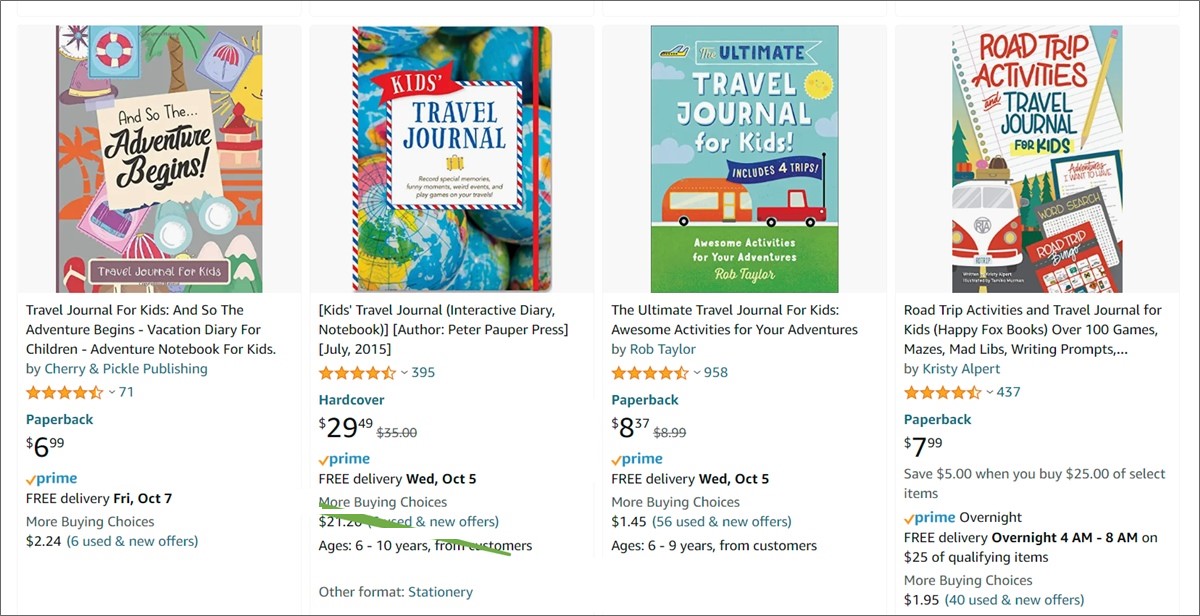1200x616 pixels.
Task: Expand rating breakdown arrow beside 395 reviews
Action: point(404,373)
